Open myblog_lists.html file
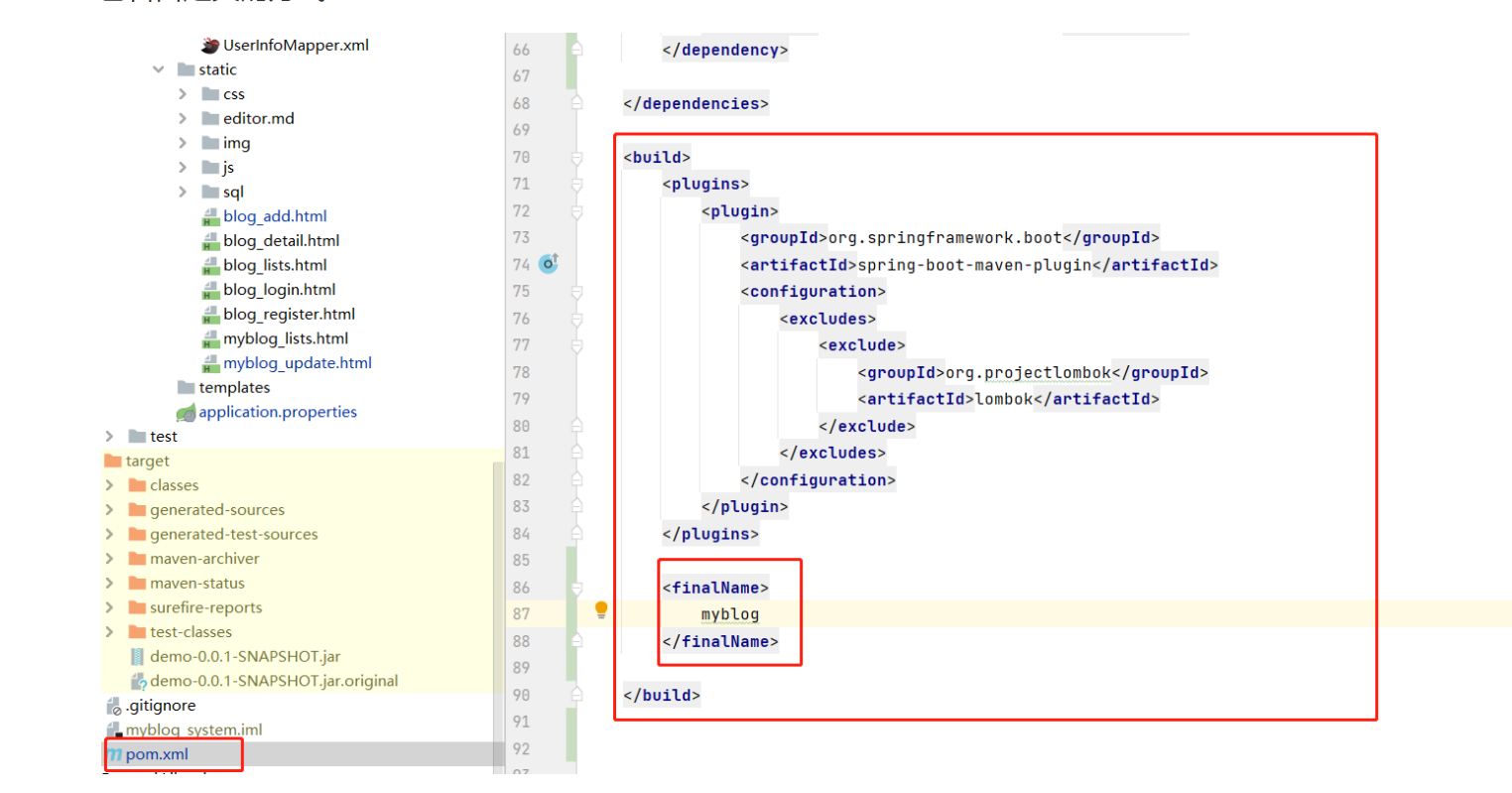The image size is (1512, 793). tap(286, 338)
